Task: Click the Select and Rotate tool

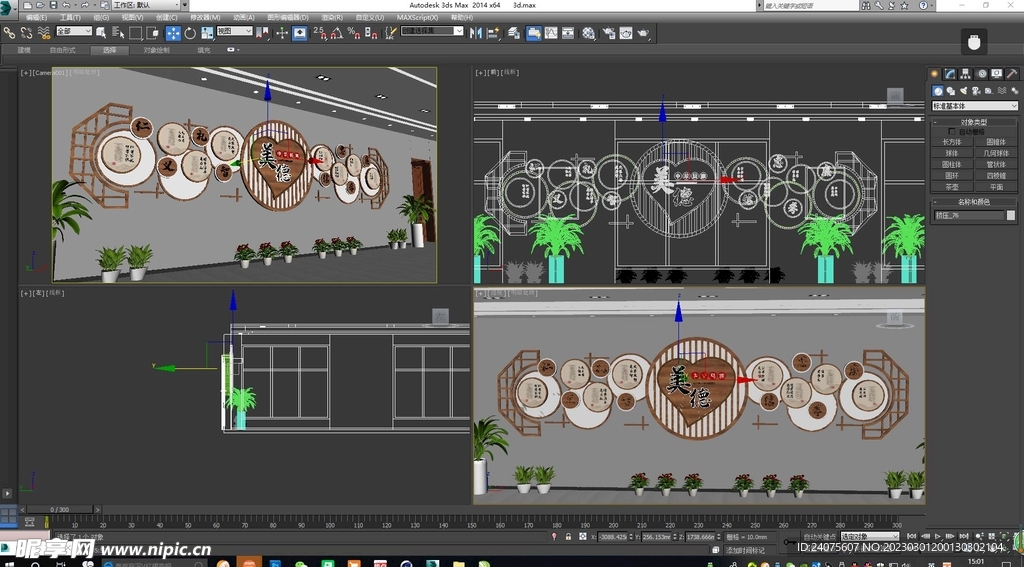Action: tap(190, 33)
